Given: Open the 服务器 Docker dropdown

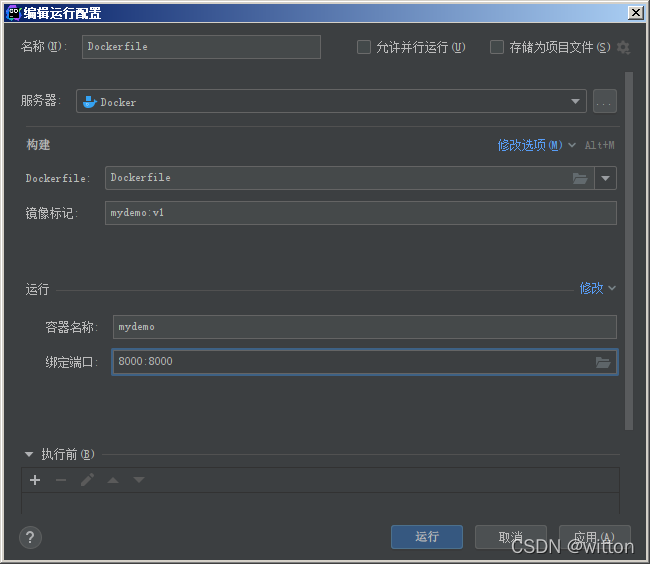Looking at the screenshot, I should tap(331, 101).
